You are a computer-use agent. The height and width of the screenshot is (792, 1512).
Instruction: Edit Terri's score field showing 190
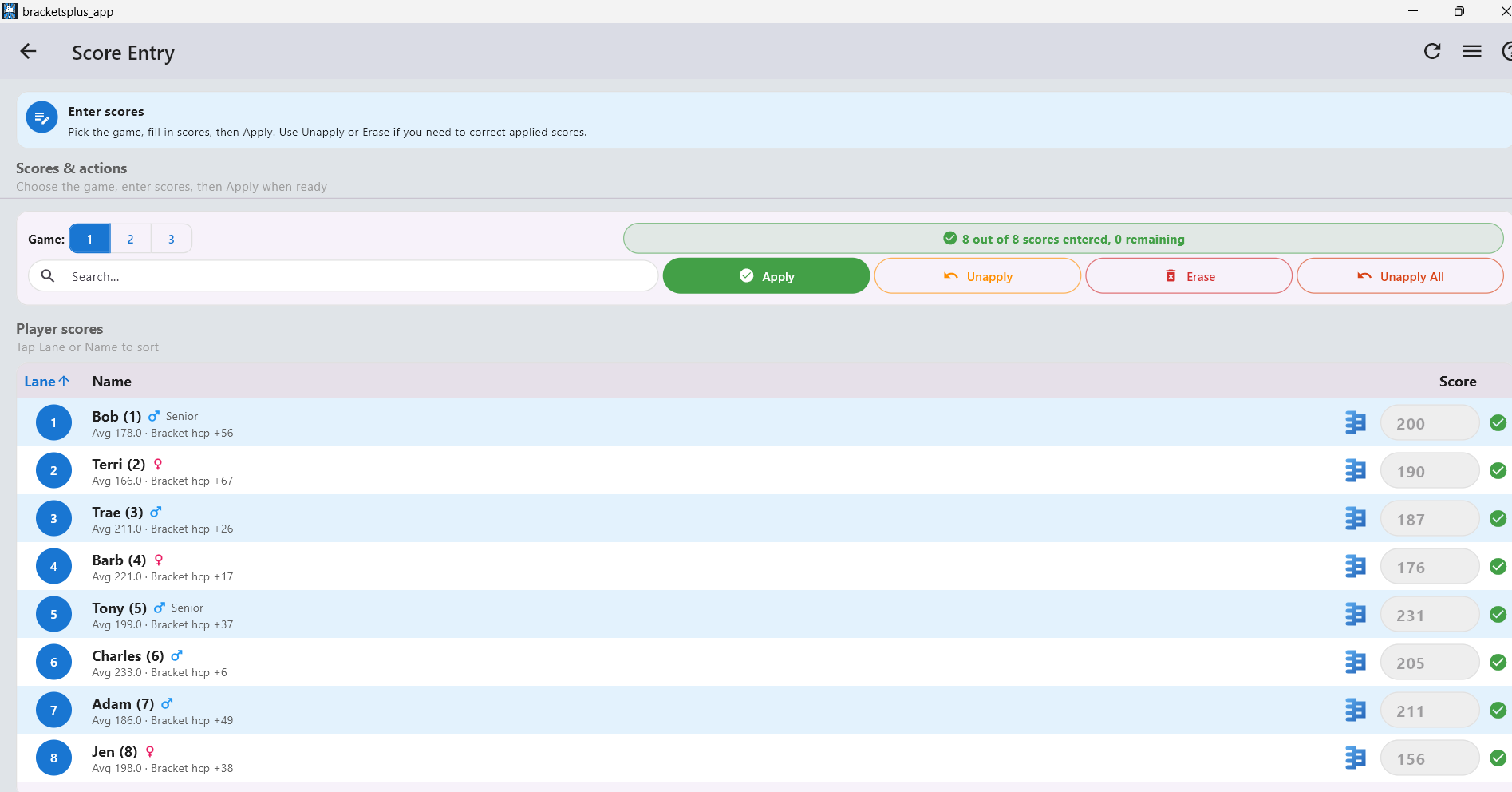[x=1430, y=471]
